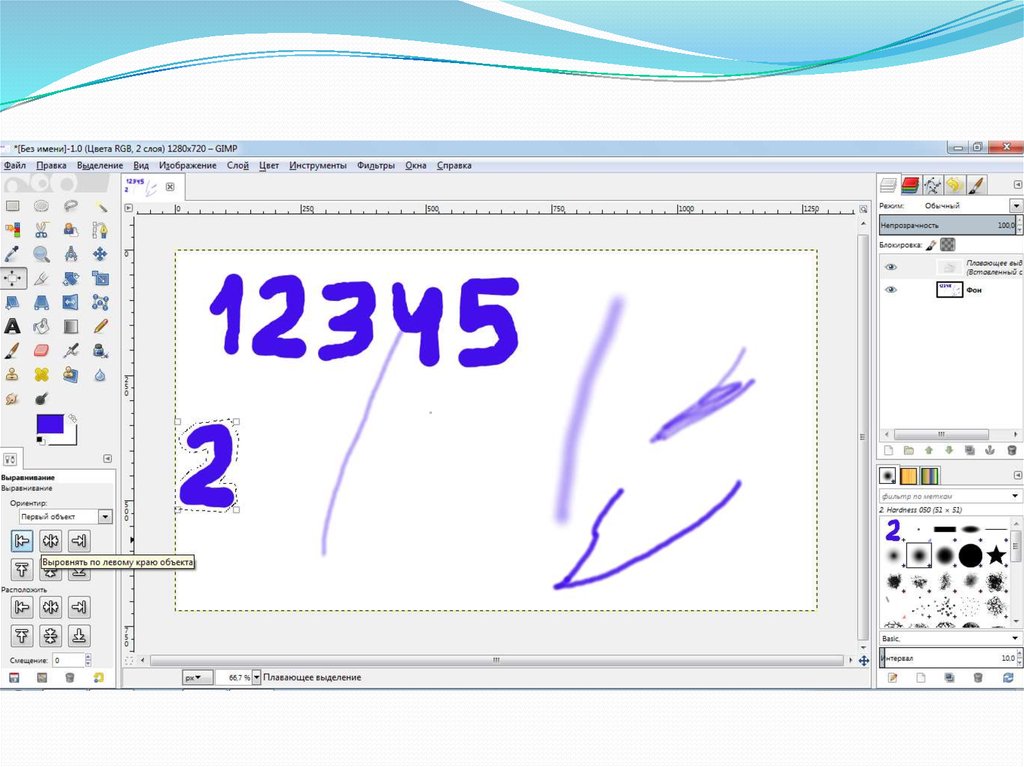Select the Paintbrush tool
Image resolution: width=1024 pixels, height=767 pixels.
tap(12, 351)
